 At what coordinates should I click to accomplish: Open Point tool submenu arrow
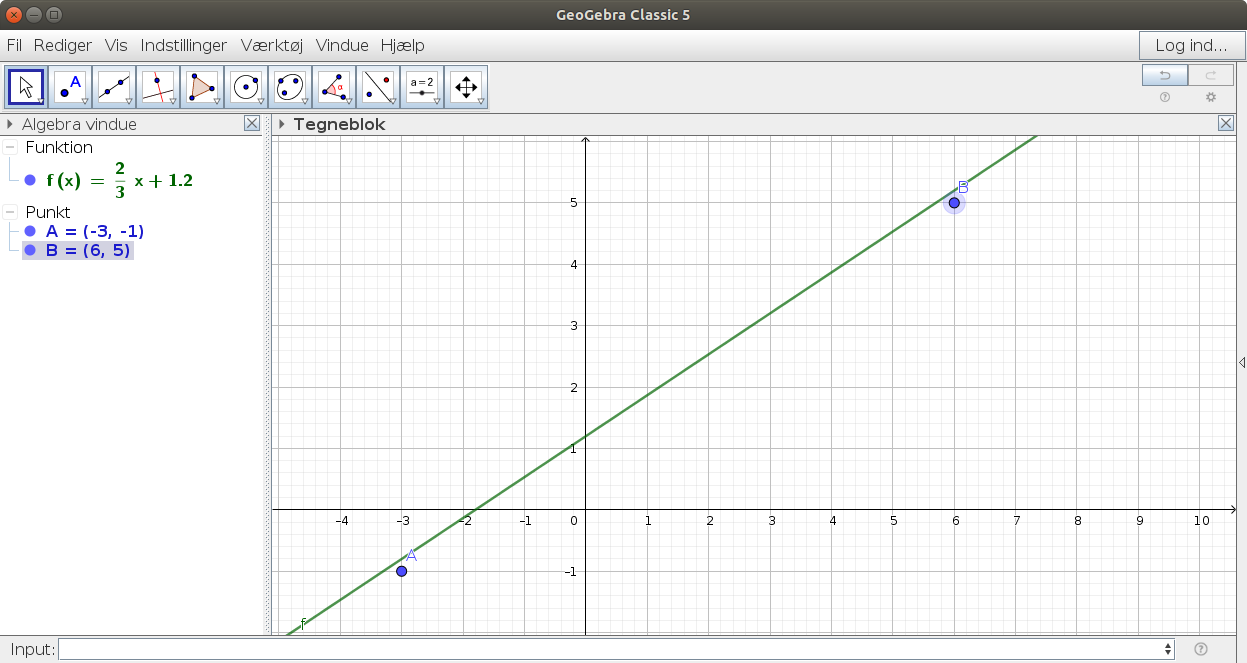click(84, 102)
